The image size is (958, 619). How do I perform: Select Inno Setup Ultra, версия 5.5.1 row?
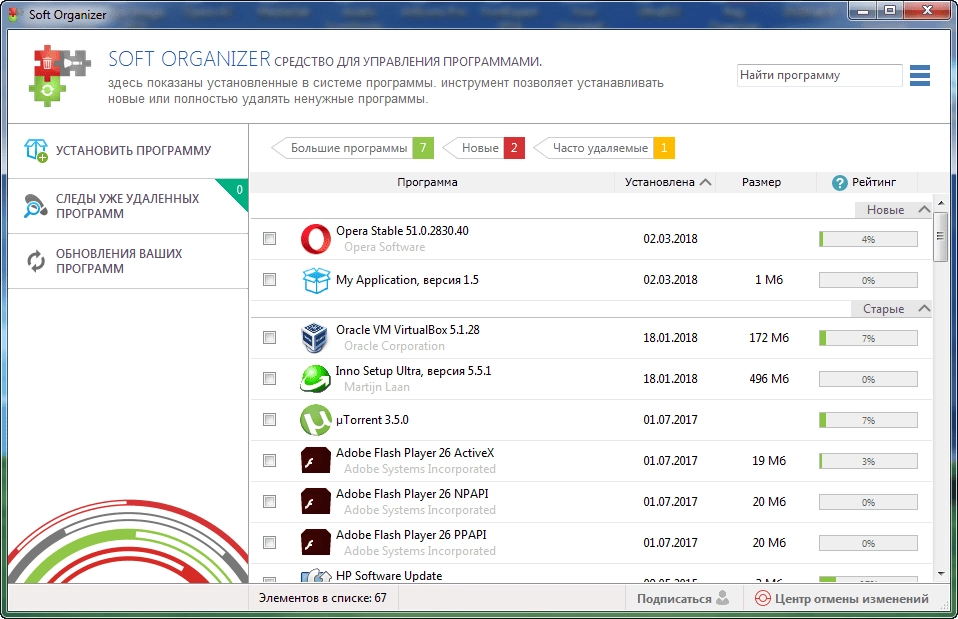[x=591, y=379]
